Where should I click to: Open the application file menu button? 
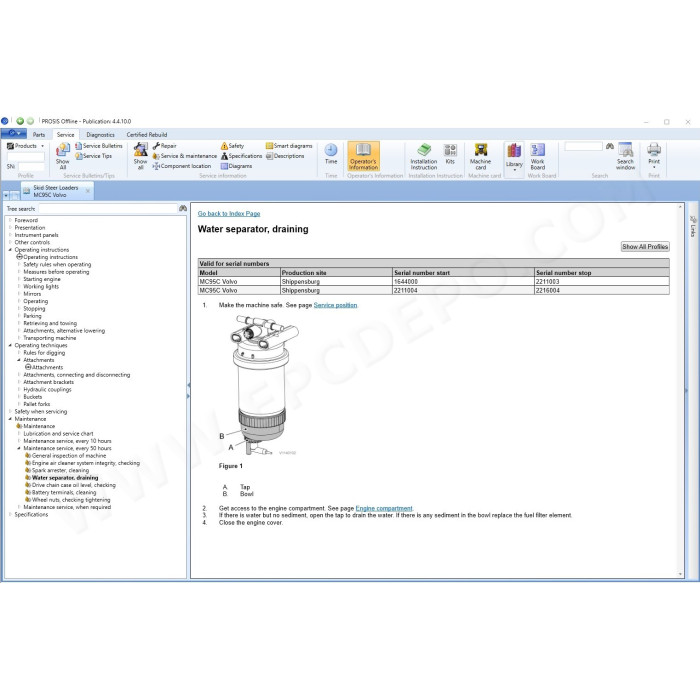14,133
